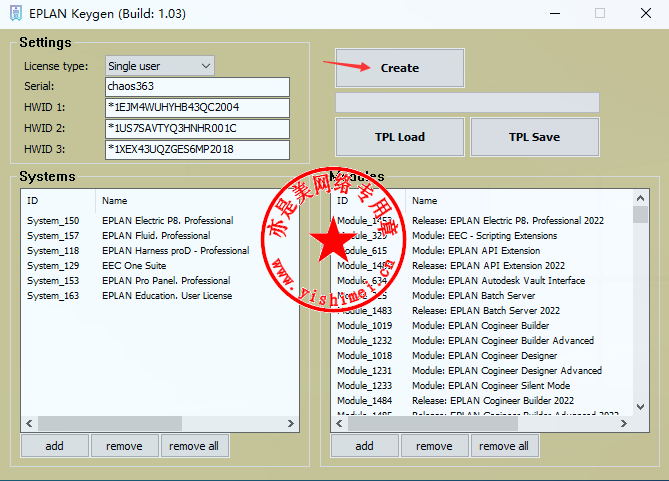Screen dimensions: 669x481
Task: Click the HWID 2 input field
Action: pos(197,128)
